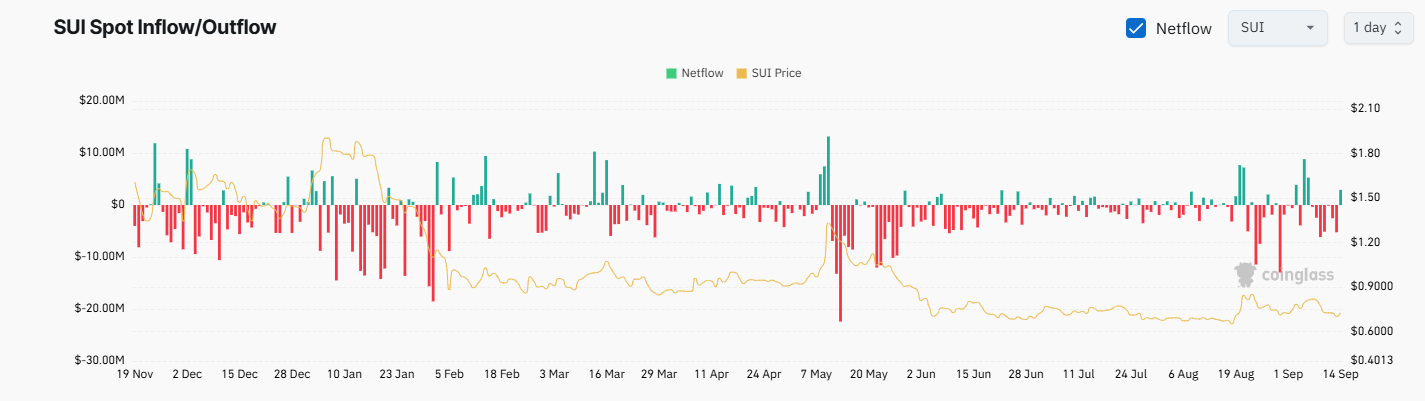
Task: Click the 2 Jun date label
Action: (920, 374)
